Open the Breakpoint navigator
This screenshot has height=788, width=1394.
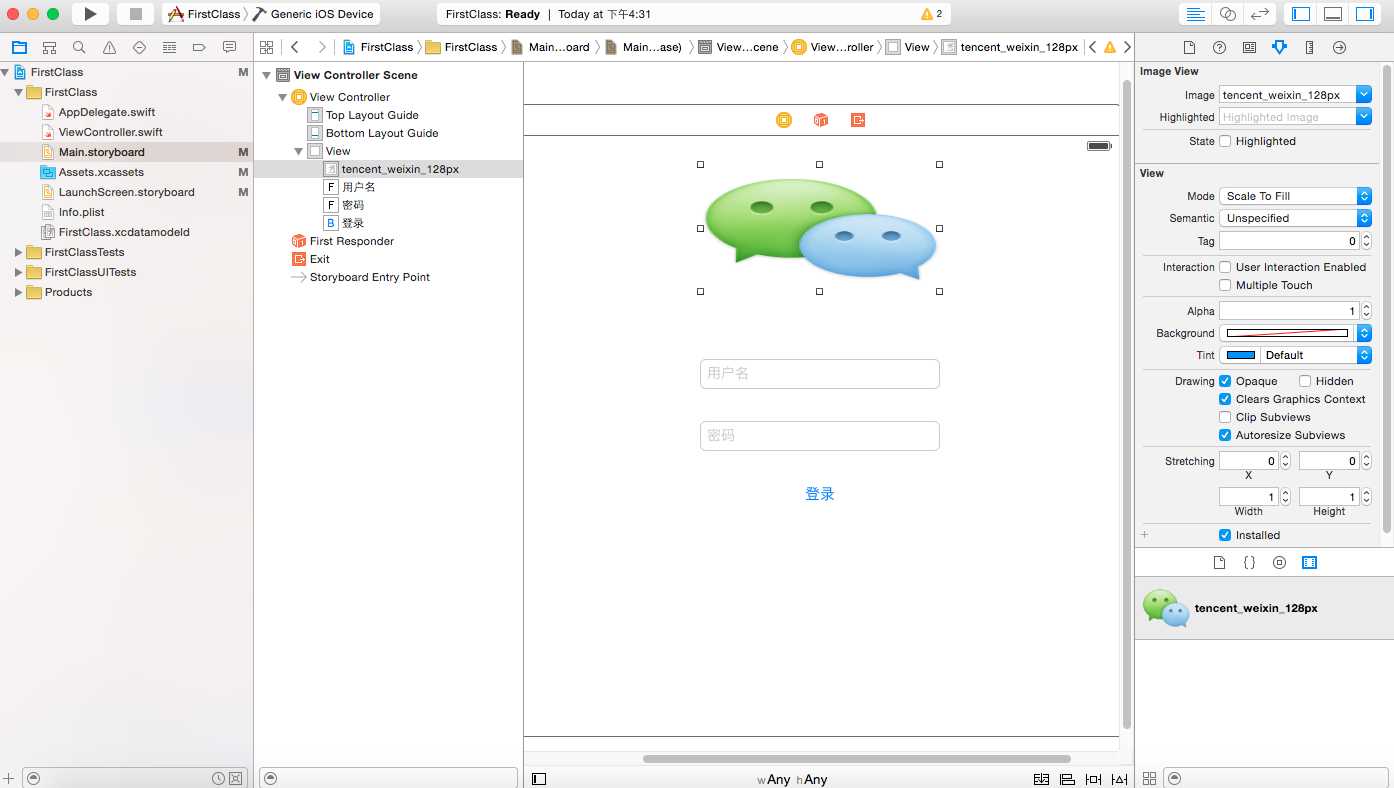[199, 47]
